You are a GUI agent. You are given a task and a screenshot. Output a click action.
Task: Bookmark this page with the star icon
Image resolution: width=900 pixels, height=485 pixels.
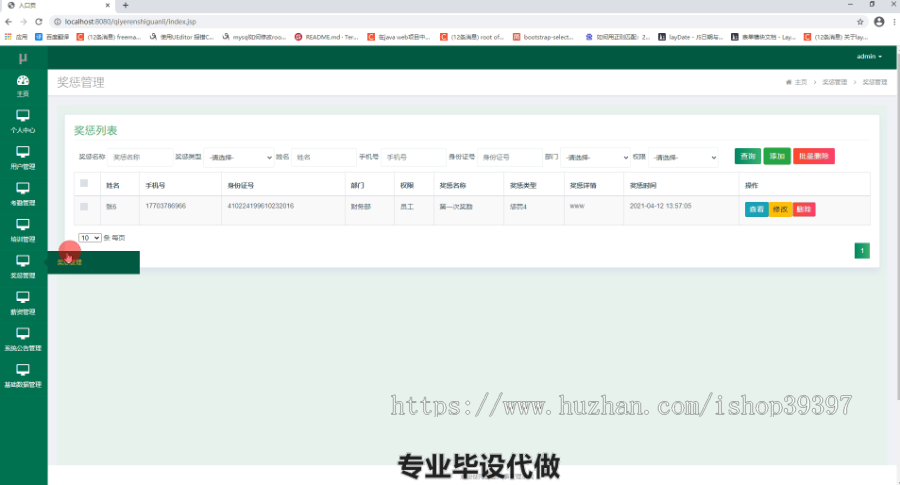coord(860,22)
